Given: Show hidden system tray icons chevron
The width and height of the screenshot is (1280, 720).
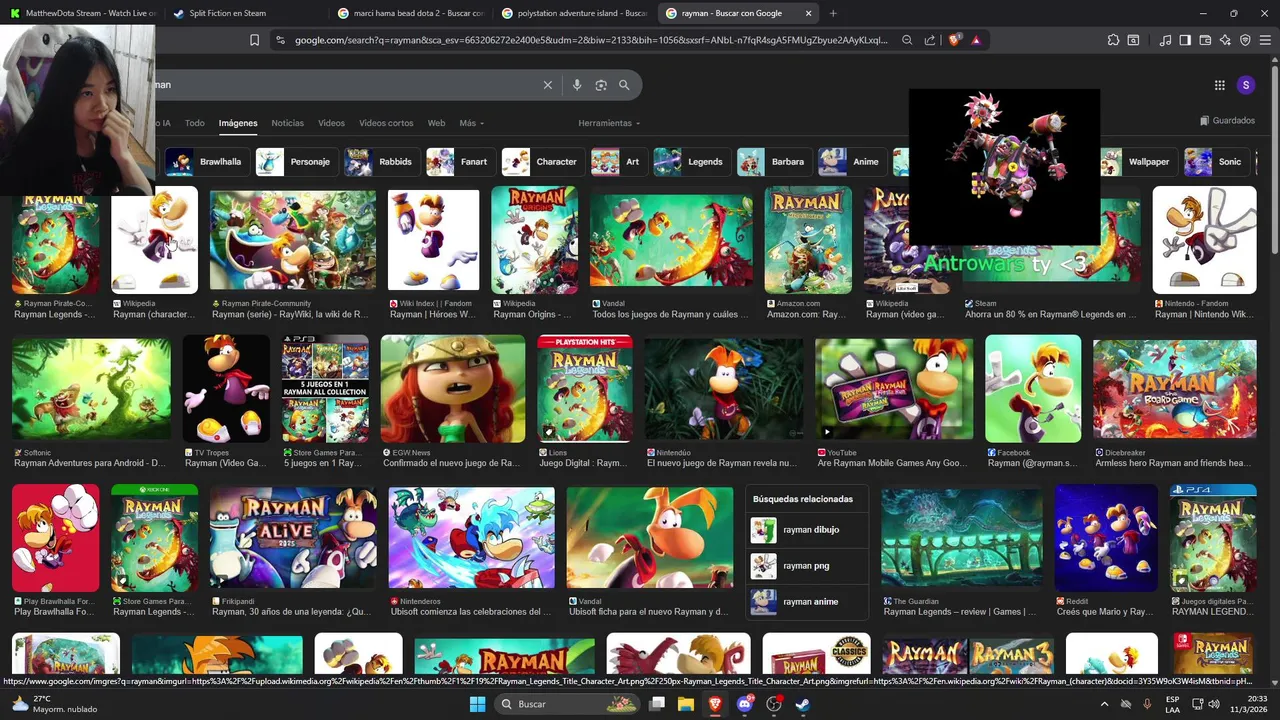Looking at the screenshot, I should coord(1104,704).
